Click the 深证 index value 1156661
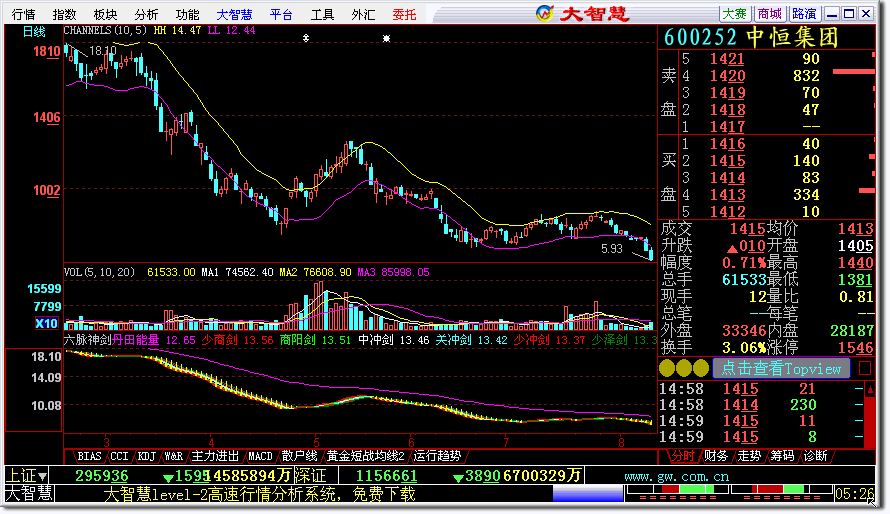 click(386, 475)
